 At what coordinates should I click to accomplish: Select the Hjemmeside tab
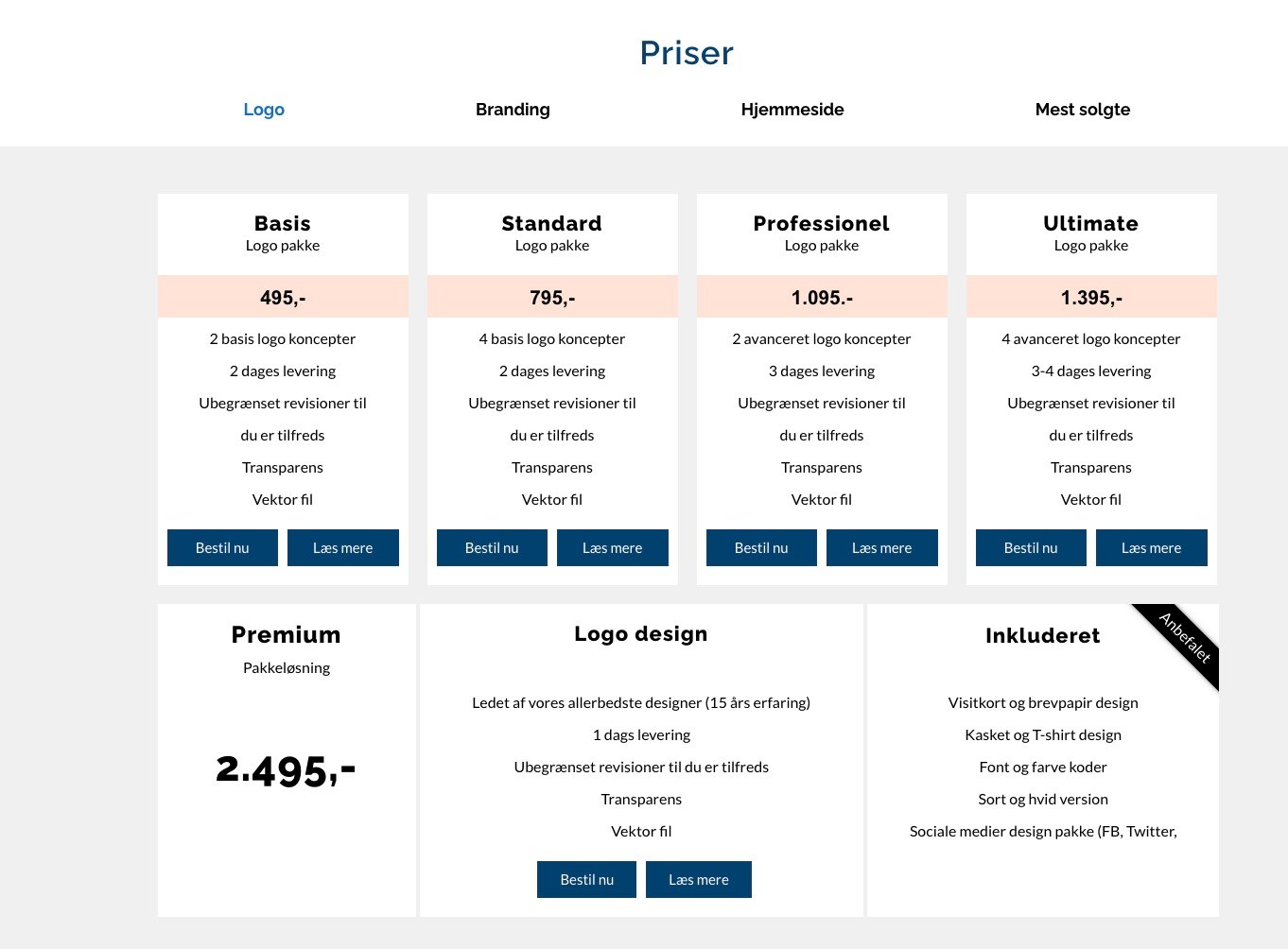click(x=792, y=110)
